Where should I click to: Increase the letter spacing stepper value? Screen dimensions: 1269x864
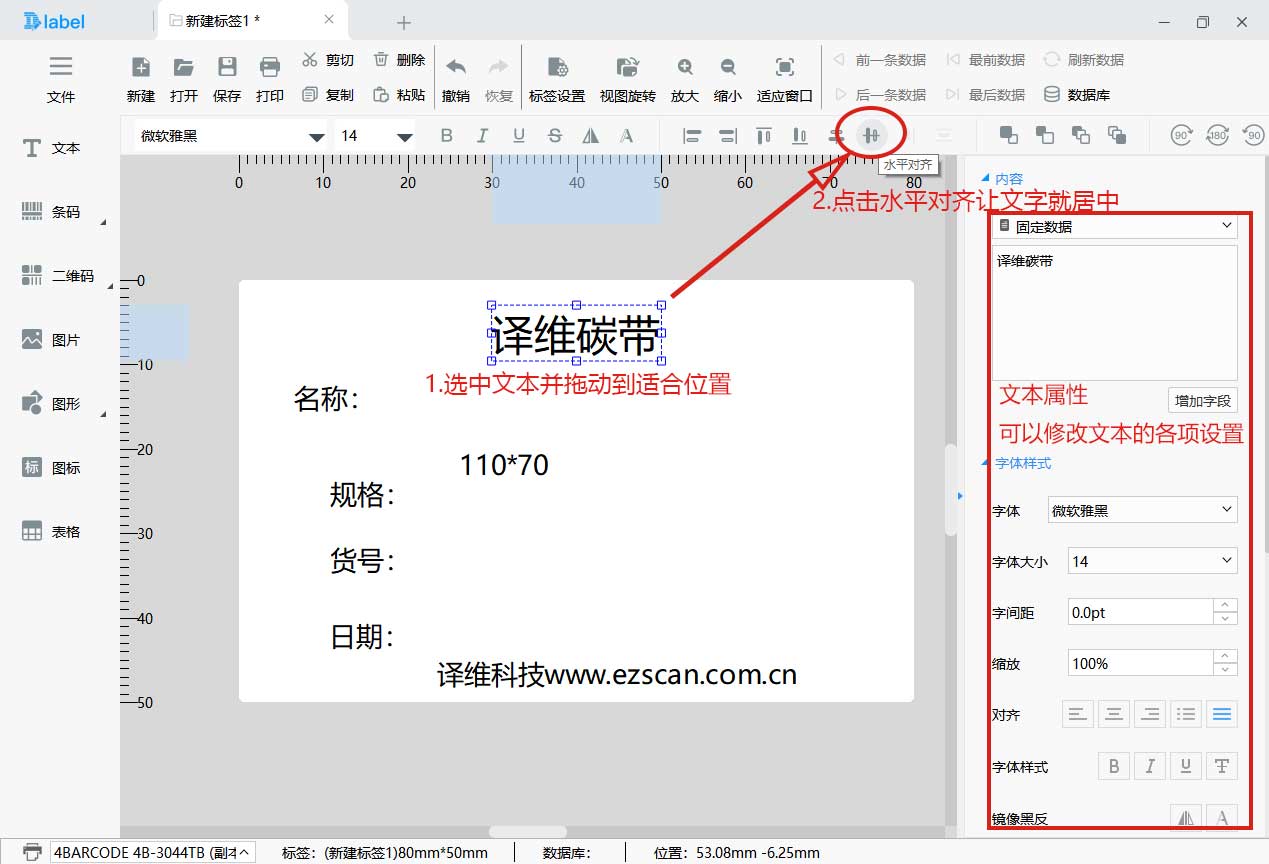(x=1225, y=605)
